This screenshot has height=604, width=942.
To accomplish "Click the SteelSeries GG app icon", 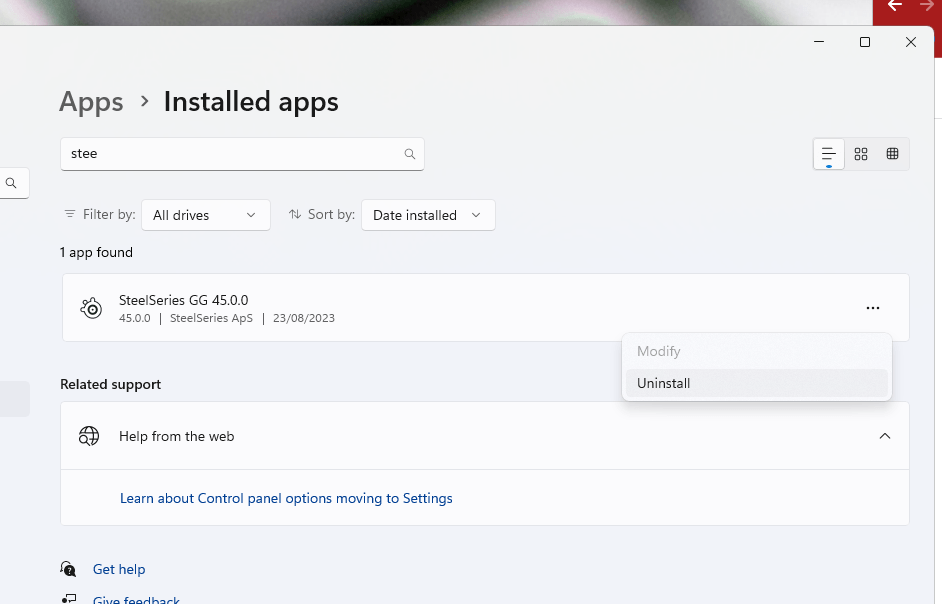I will tap(91, 308).
